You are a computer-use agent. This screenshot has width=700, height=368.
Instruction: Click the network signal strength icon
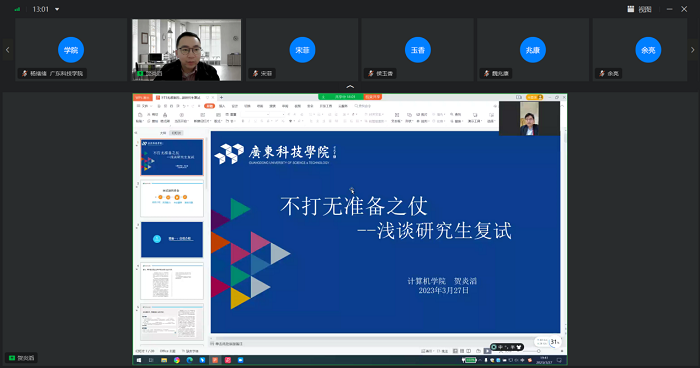click(17, 9)
